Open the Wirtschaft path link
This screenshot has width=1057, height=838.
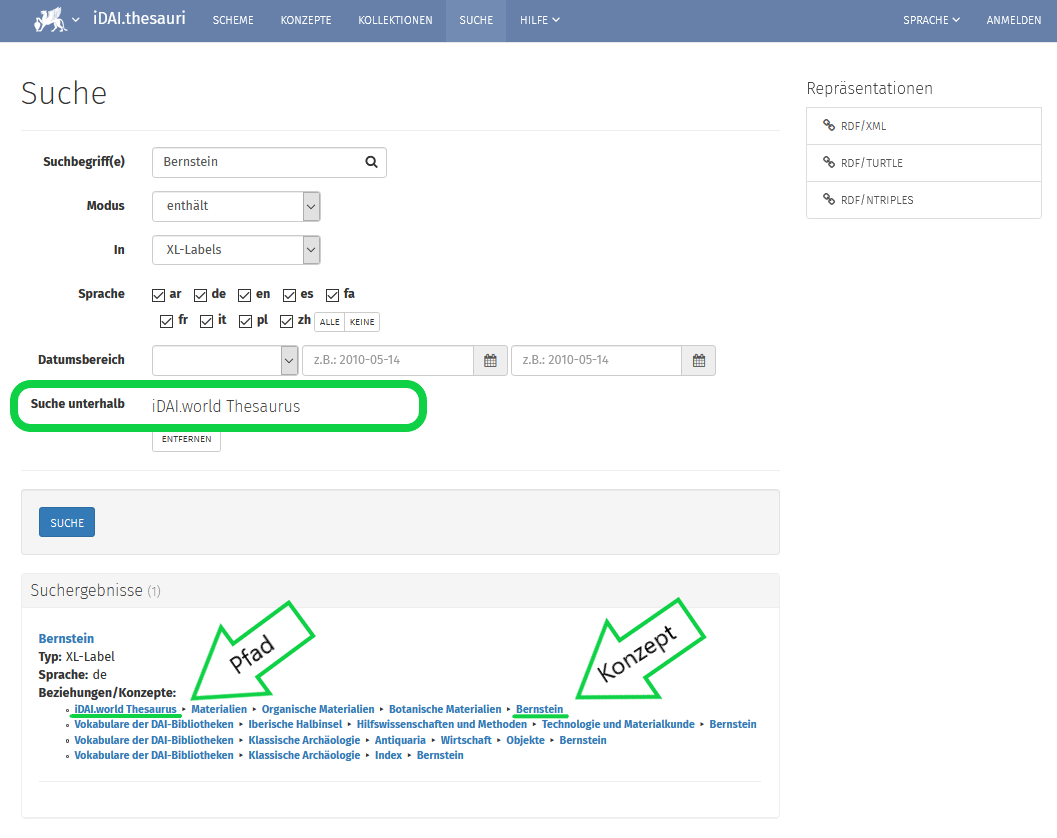click(x=466, y=740)
